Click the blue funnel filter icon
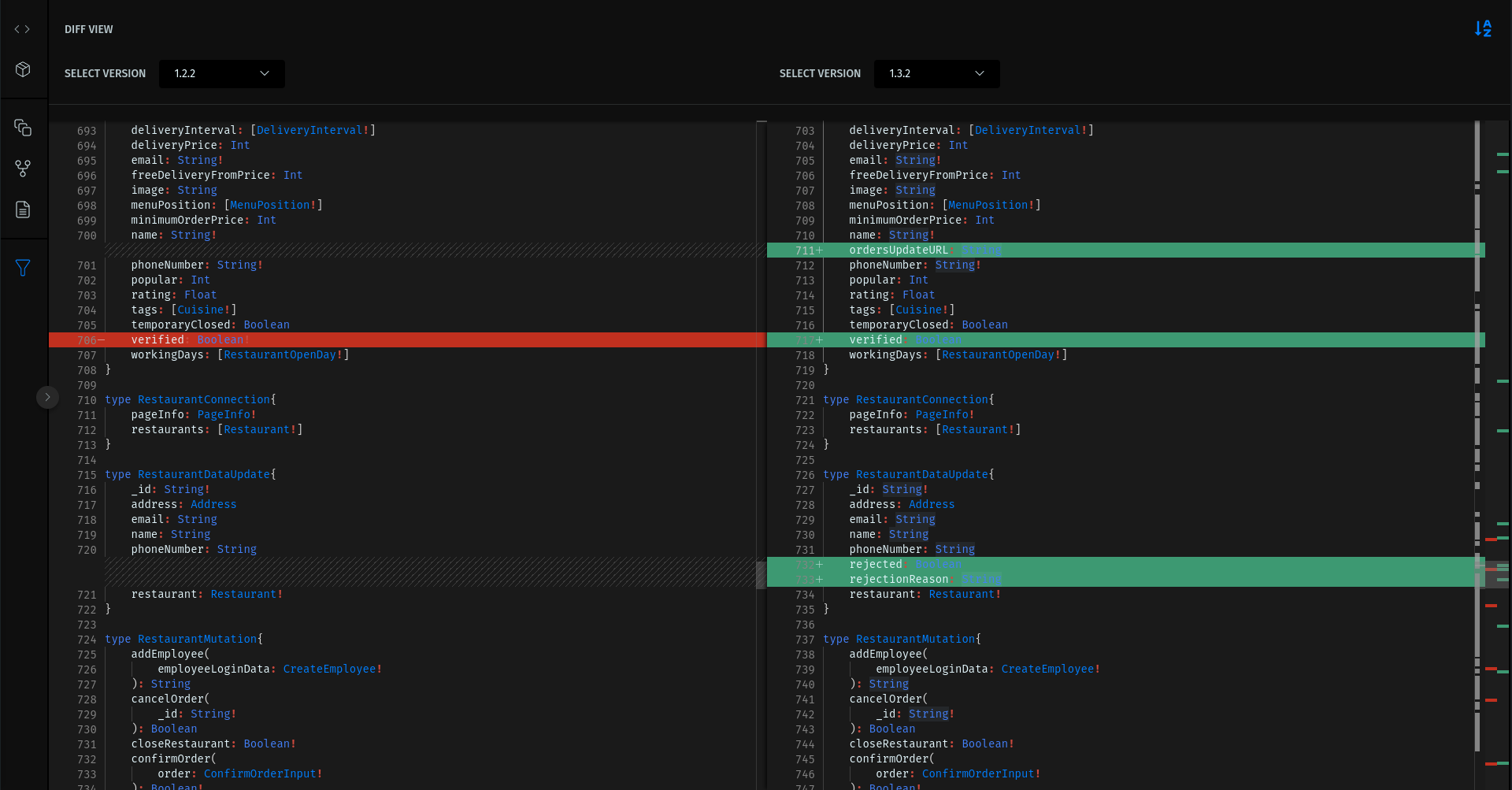This screenshot has height=790, width=1512. [x=23, y=268]
